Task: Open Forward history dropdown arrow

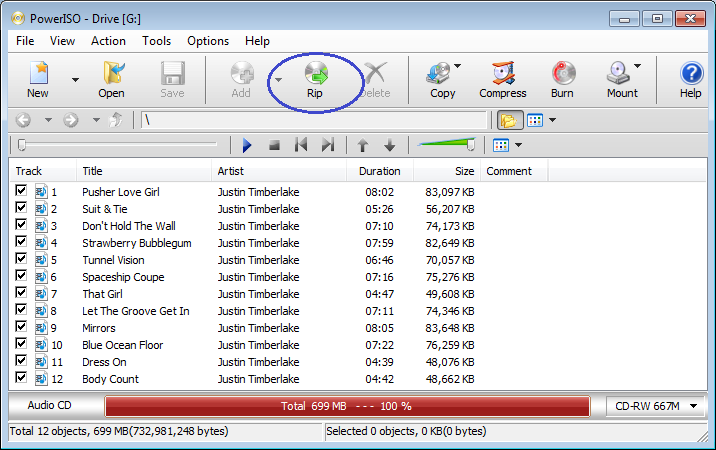Action: click(96, 120)
